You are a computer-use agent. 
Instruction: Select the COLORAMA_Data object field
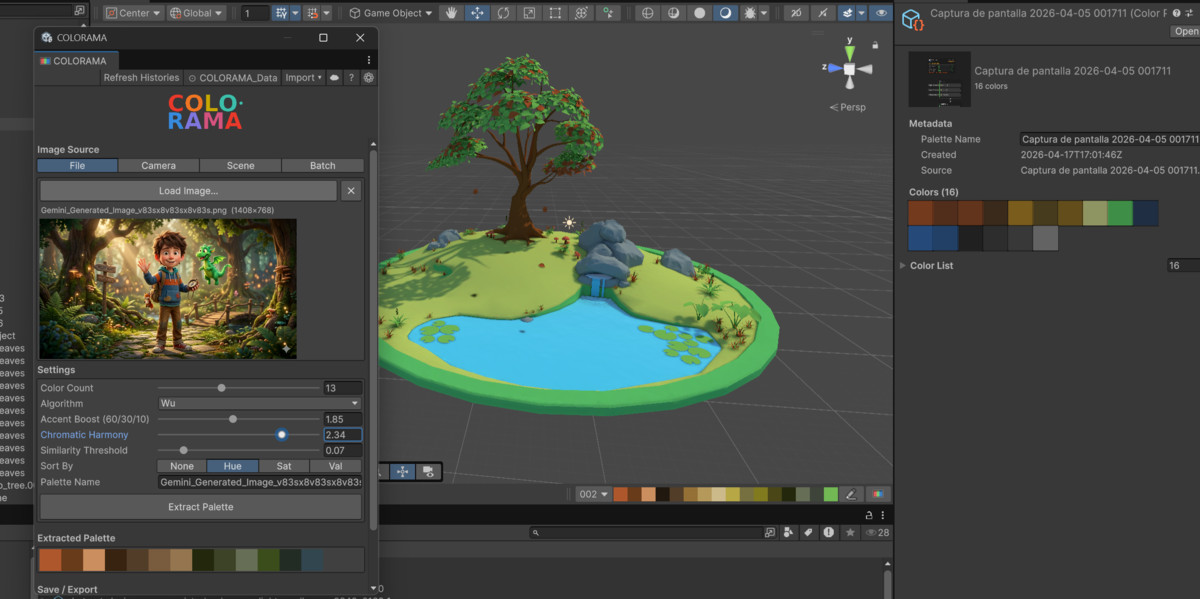(x=233, y=78)
